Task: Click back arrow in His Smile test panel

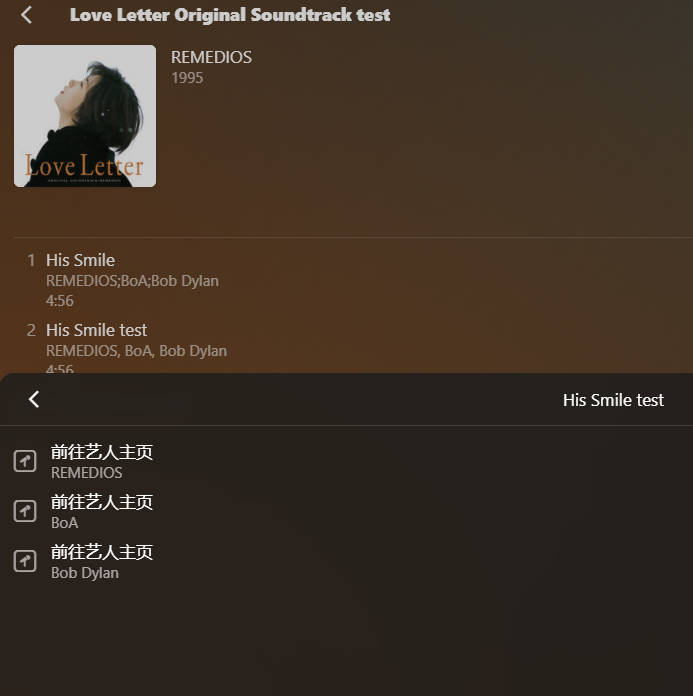Action: coord(34,399)
